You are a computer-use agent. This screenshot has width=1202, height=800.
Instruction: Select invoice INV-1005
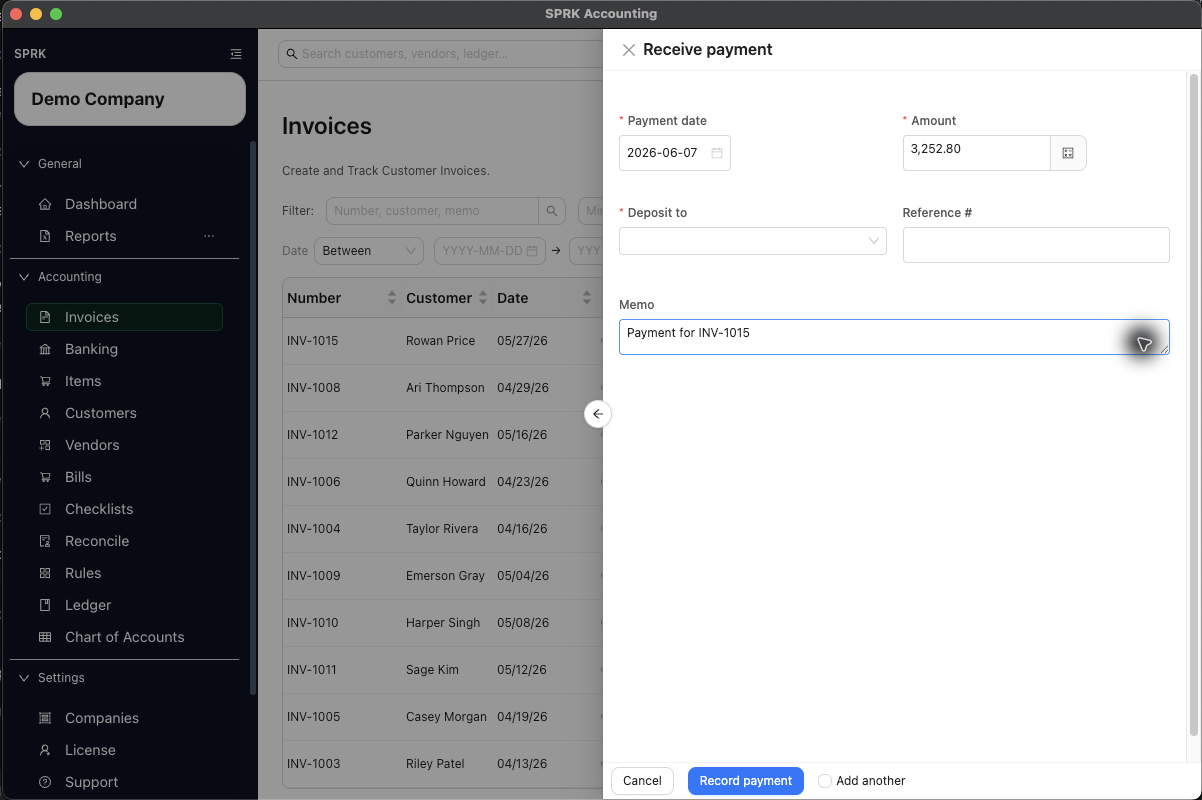click(313, 717)
